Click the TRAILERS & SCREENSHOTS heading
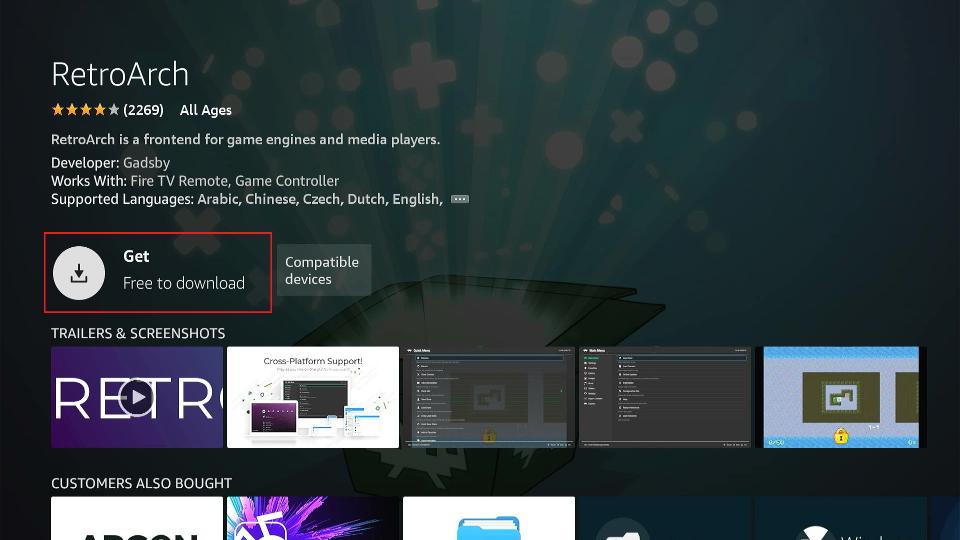Screen dimensions: 960x540 point(138,333)
